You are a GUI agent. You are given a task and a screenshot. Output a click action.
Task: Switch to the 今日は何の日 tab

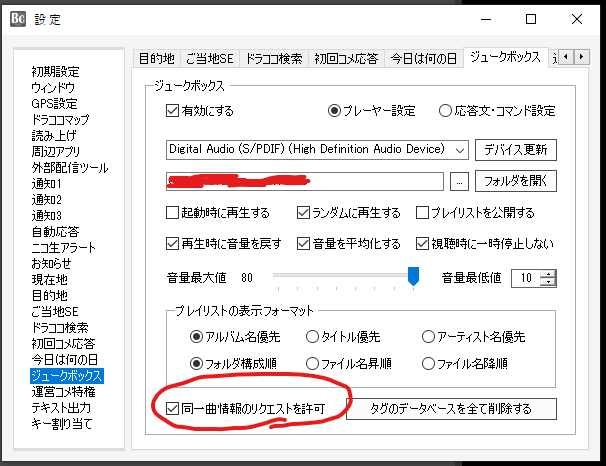424,59
